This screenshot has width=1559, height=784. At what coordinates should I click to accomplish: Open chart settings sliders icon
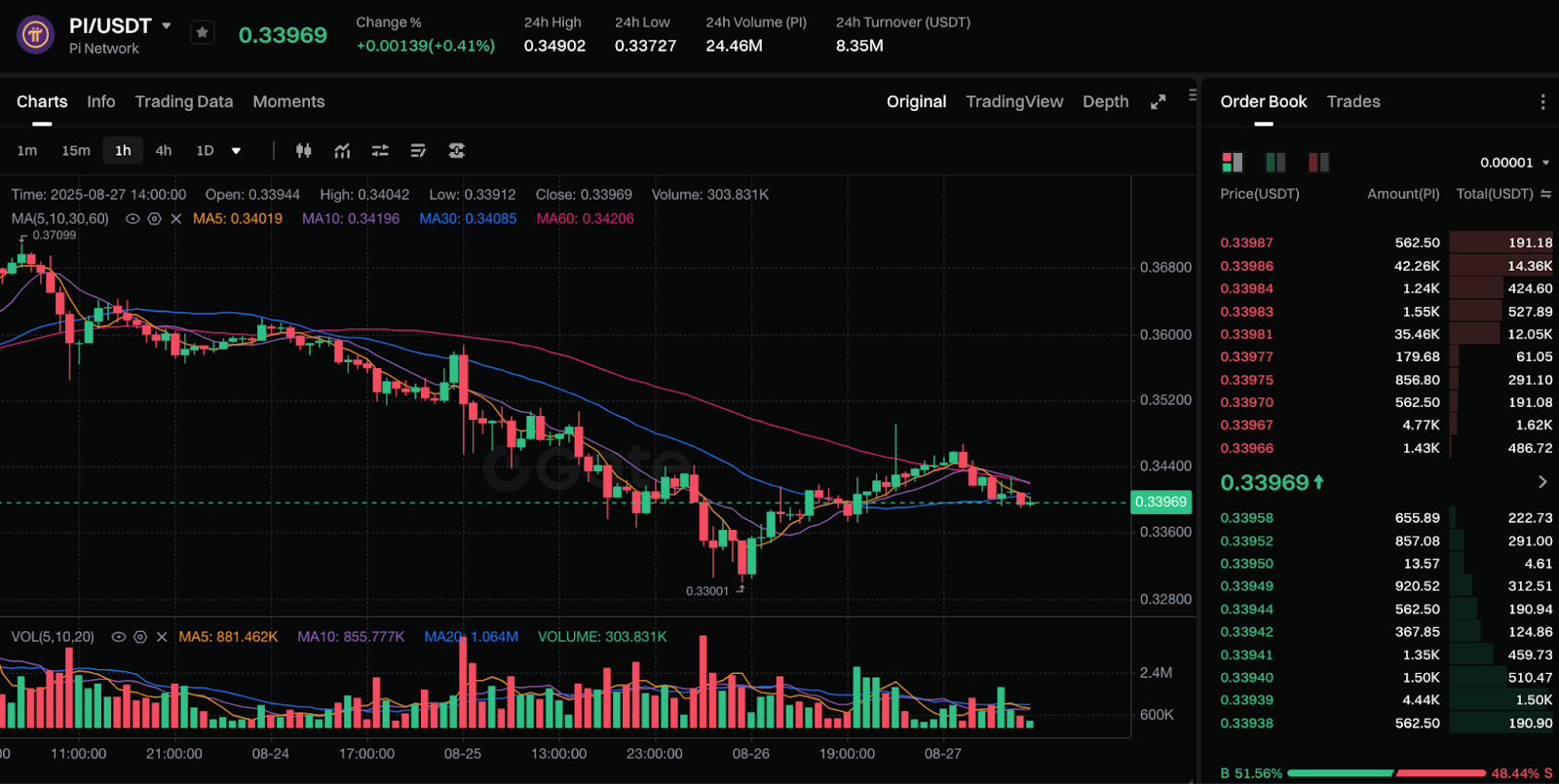coord(380,150)
